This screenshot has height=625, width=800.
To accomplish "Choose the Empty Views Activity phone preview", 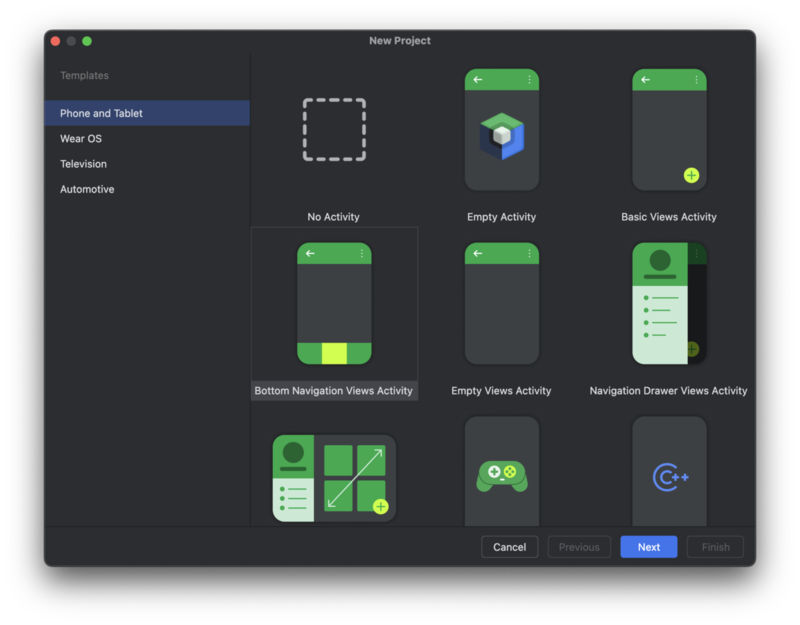I will (502, 303).
